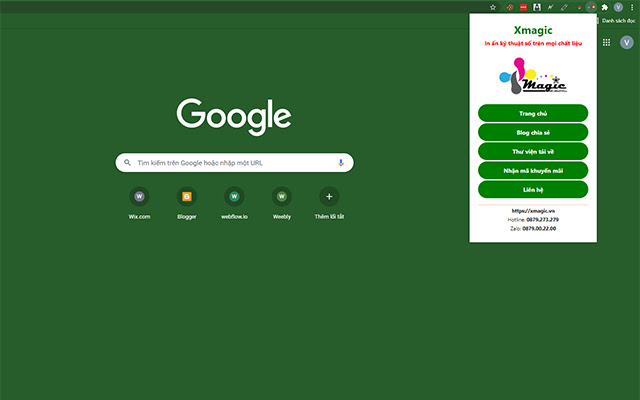Click the Xmagic popup title
Image resolution: width=640 pixels, height=400 pixels.
[x=533, y=30]
